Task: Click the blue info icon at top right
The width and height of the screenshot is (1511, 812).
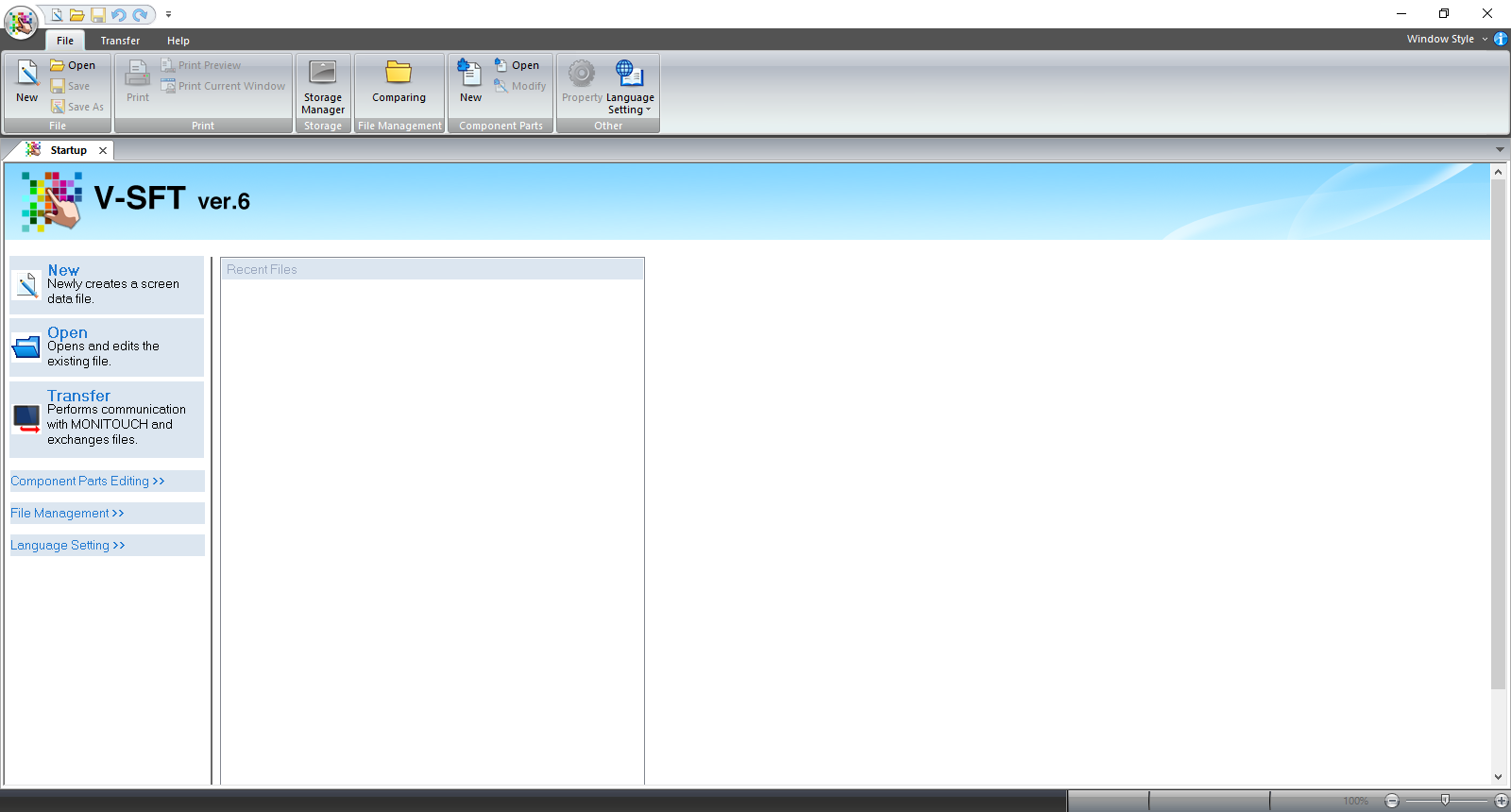Action: point(1501,39)
